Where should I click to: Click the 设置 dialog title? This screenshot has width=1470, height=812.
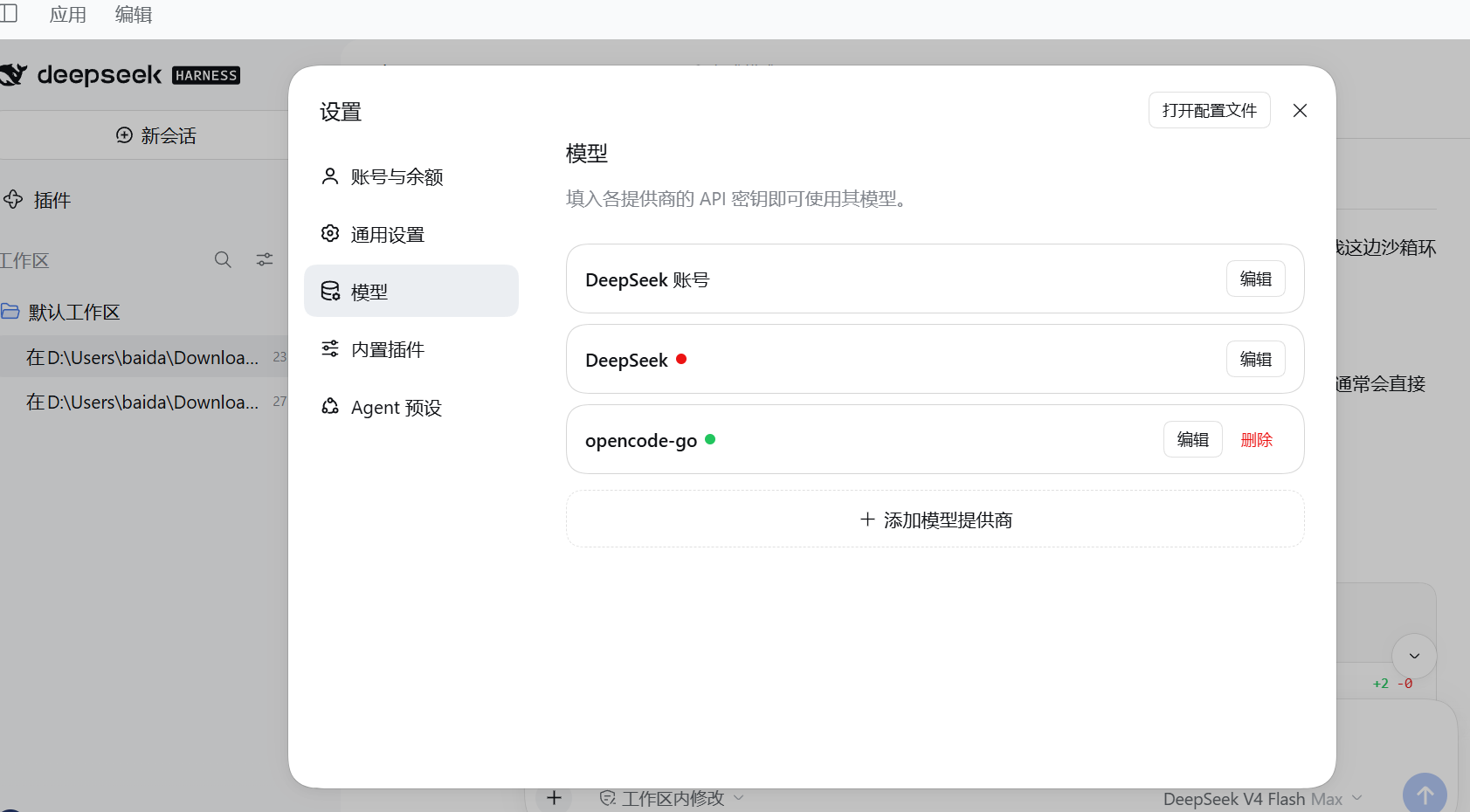[341, 112]
